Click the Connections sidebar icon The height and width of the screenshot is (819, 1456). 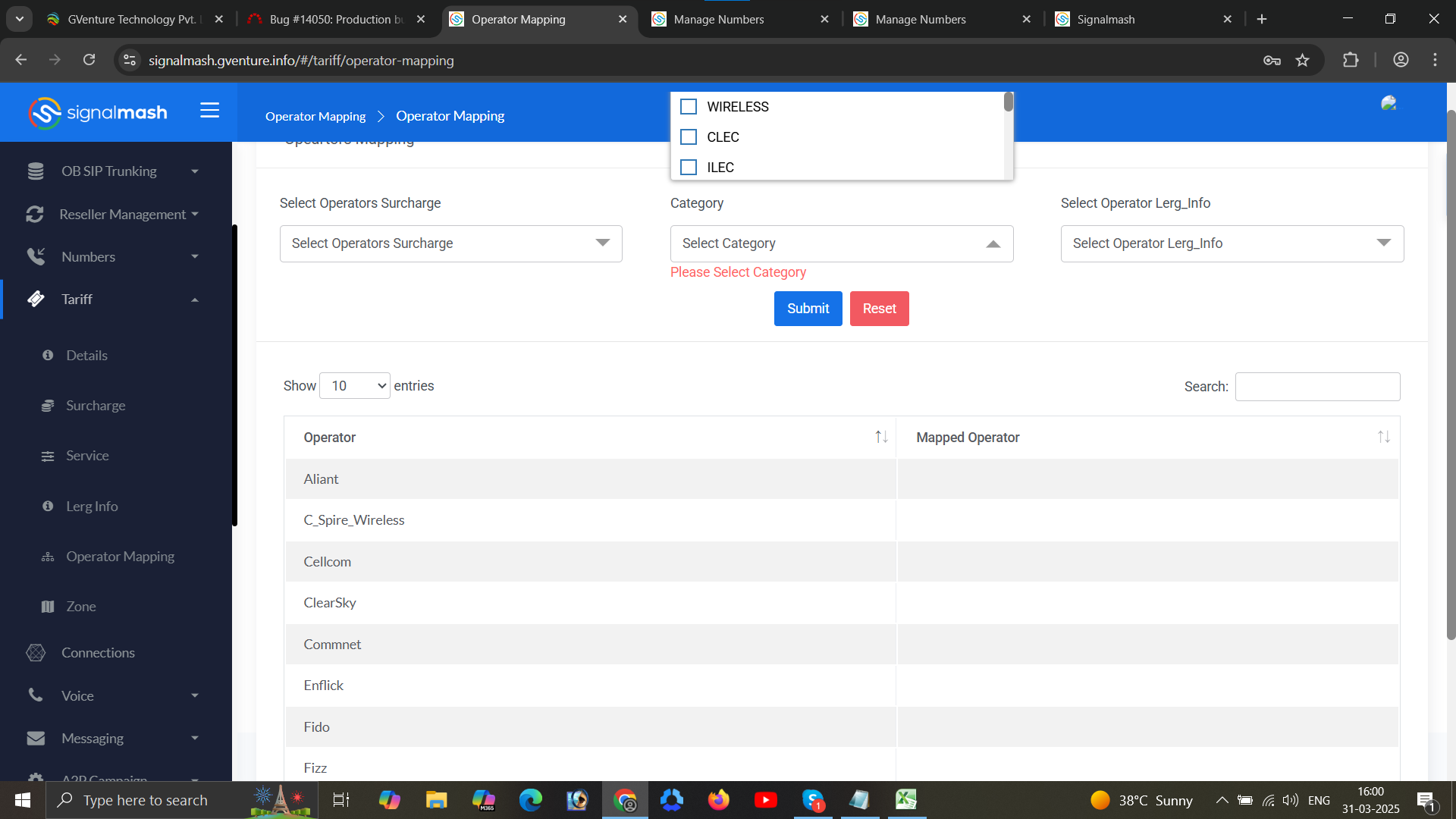click(x=36, y=653)
